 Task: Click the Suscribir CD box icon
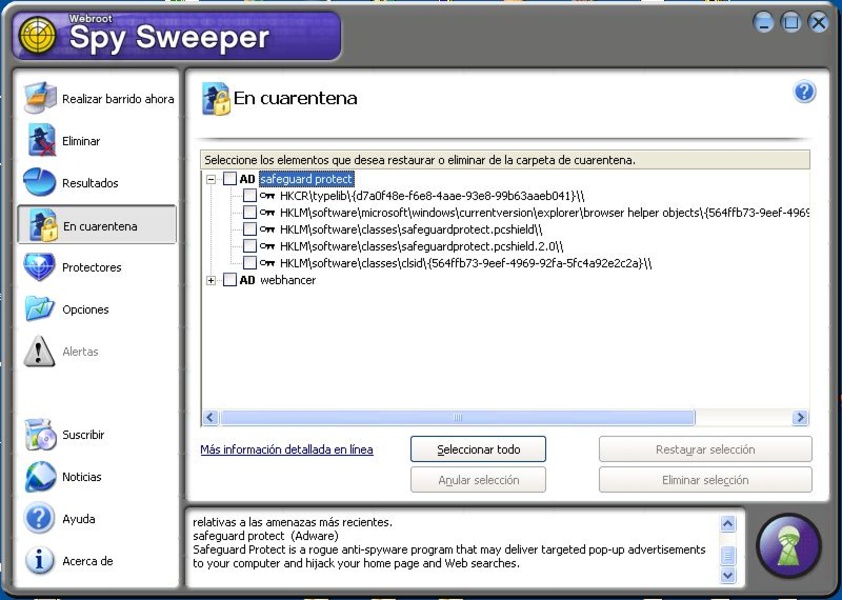click(40, 435)
